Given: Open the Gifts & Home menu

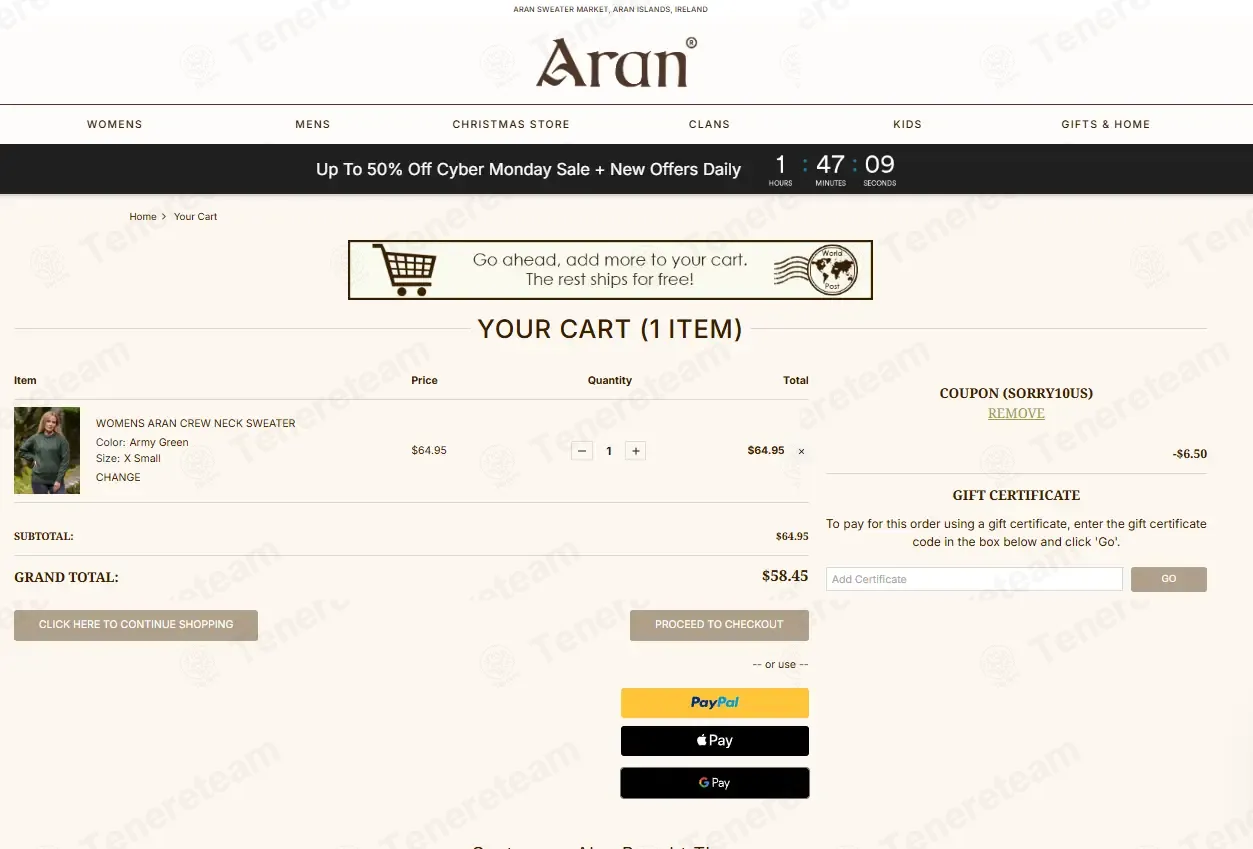Looking at the screenshot, I should 1105,124.
